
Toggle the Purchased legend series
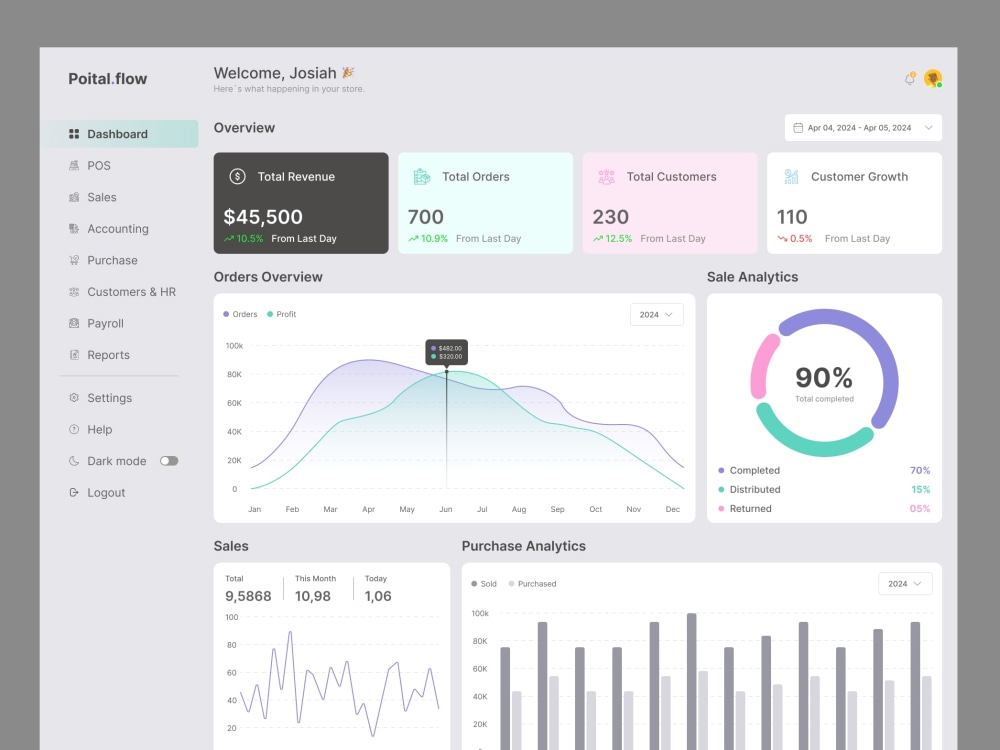click(533, 584)
